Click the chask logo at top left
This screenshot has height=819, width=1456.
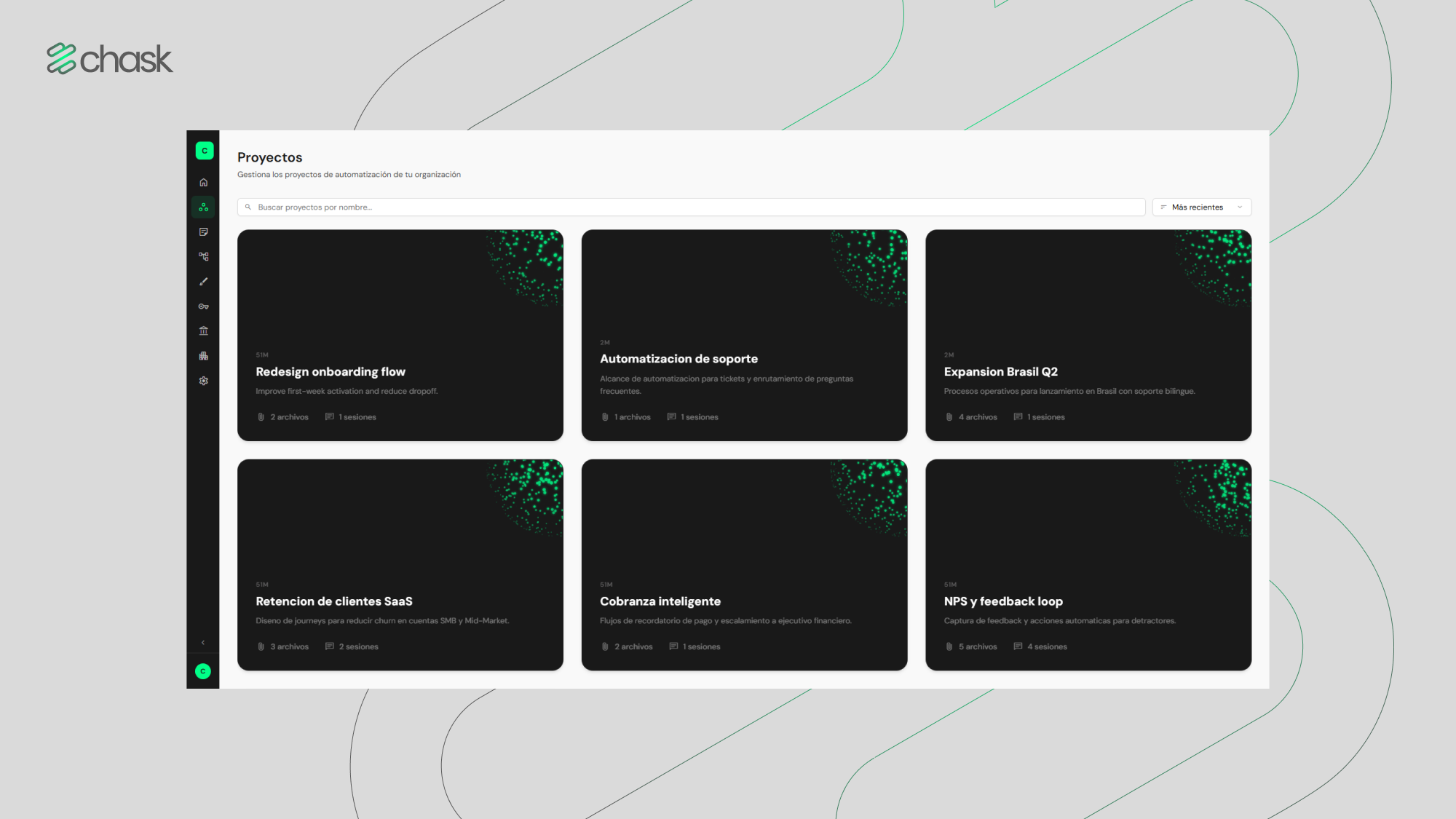110,59
